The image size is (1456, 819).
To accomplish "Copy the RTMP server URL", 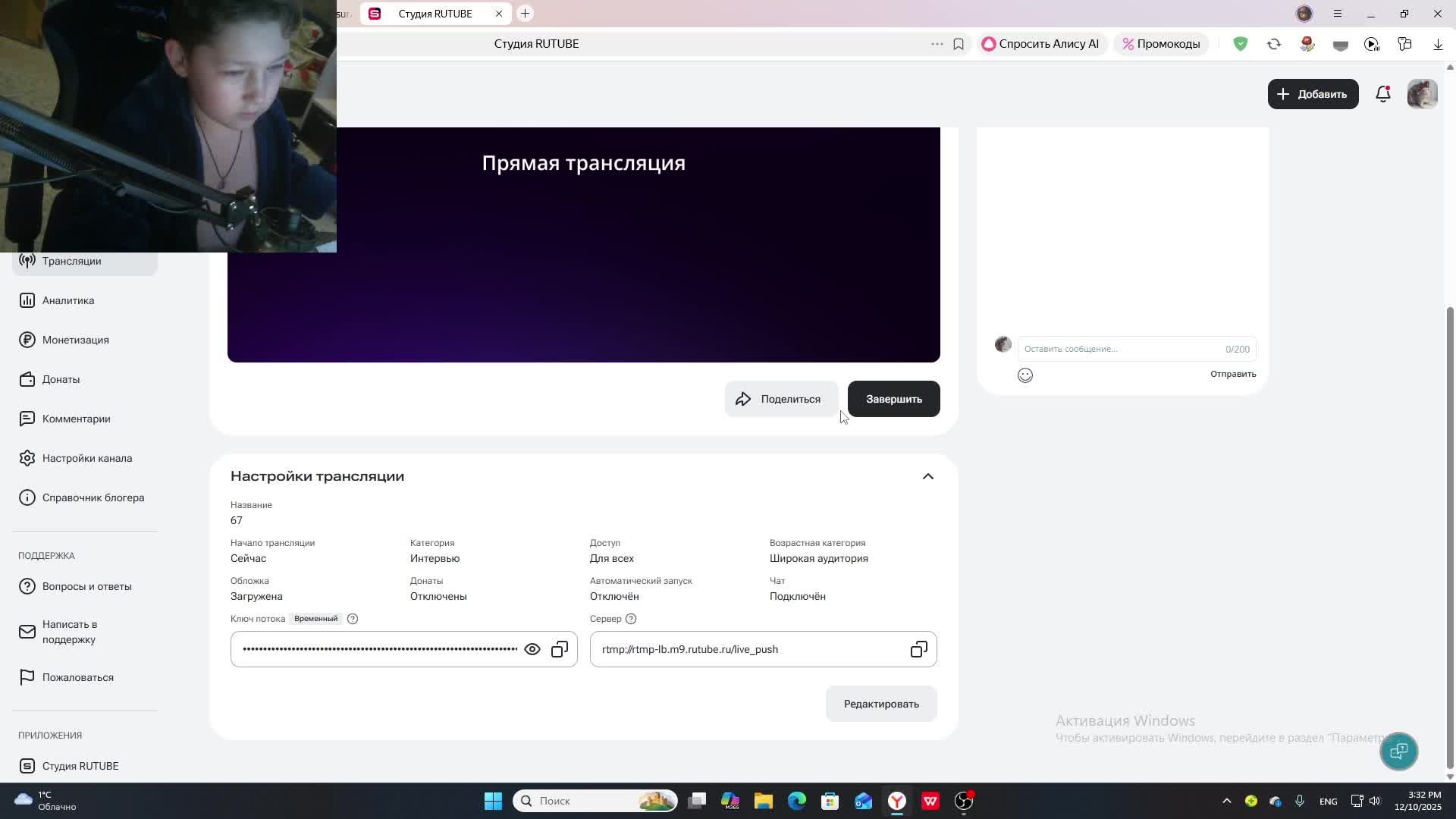I will tap(918, 650).
